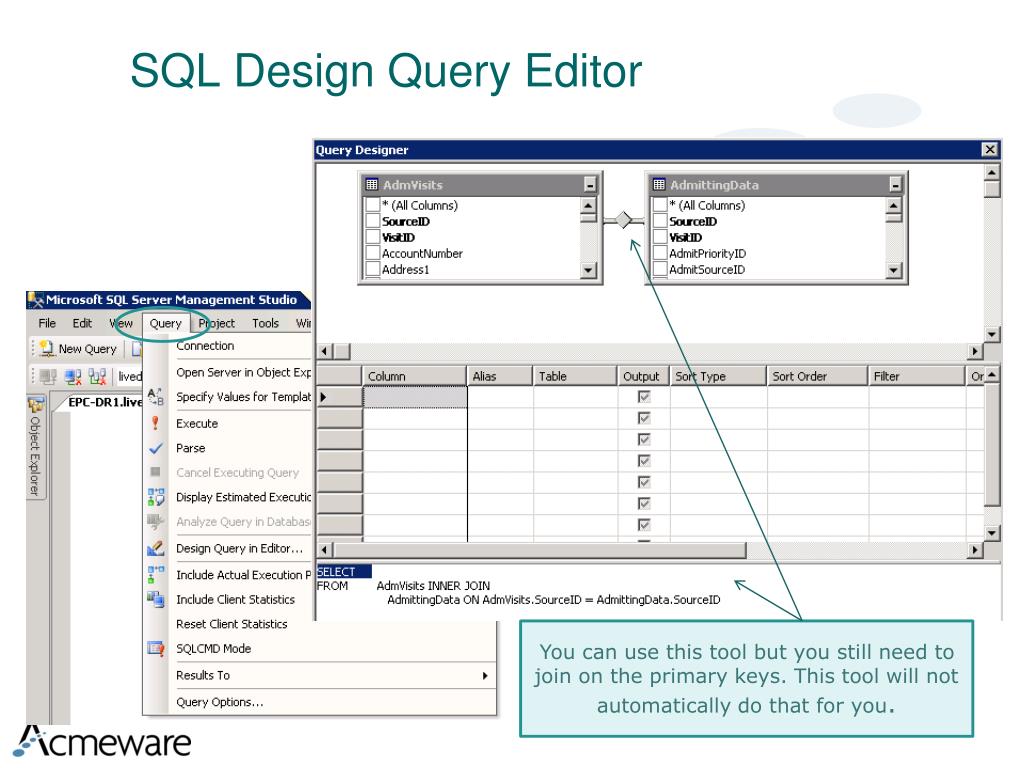Enable SQLCMD Mode

214,649
